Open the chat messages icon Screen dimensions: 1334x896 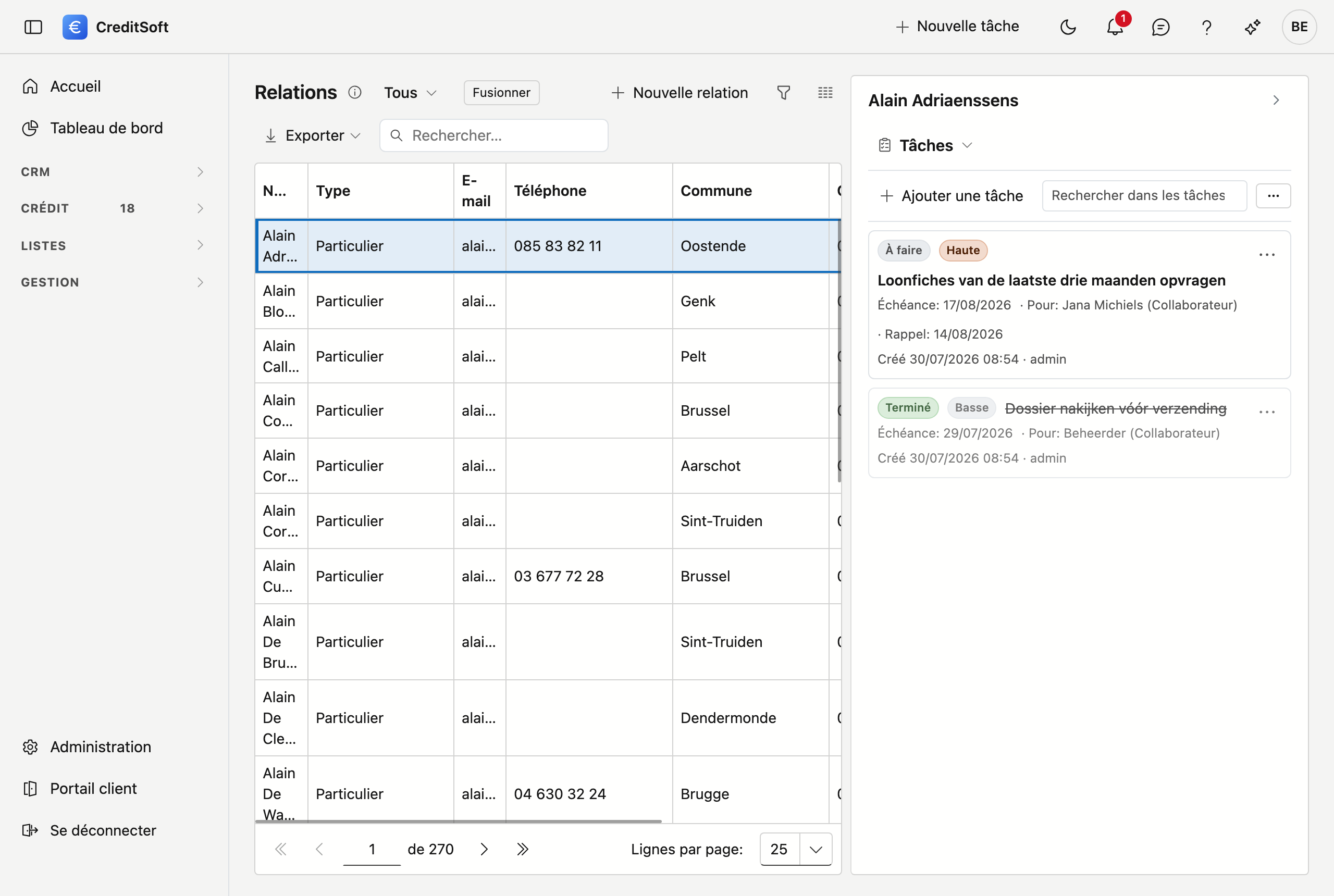tap(1160, 27)
